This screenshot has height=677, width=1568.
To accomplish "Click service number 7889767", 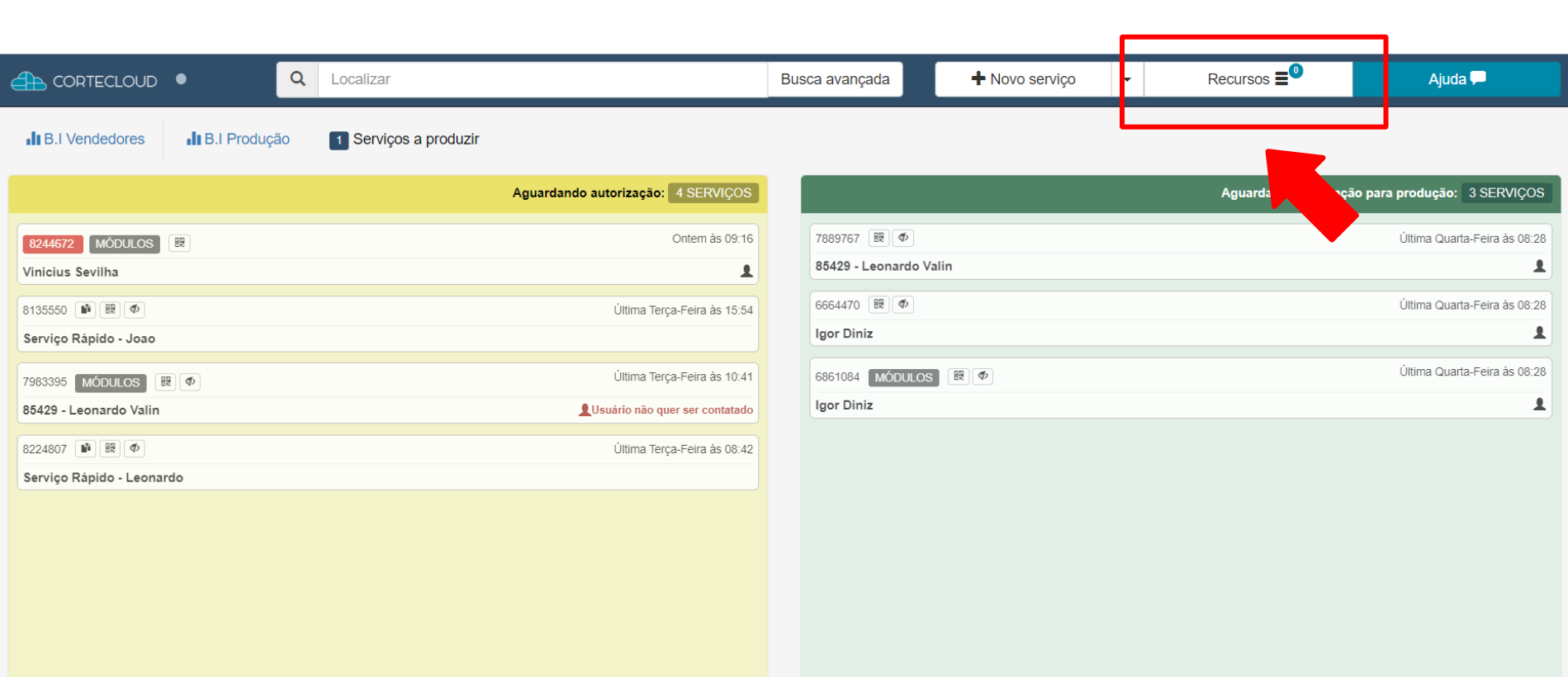I will point(837,239).
